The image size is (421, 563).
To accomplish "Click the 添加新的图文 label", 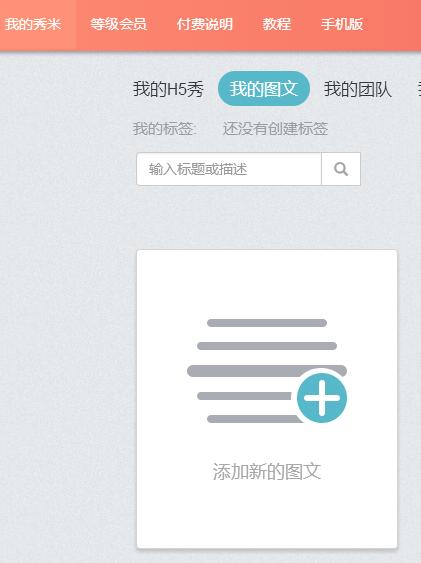I will pos(267,471).
